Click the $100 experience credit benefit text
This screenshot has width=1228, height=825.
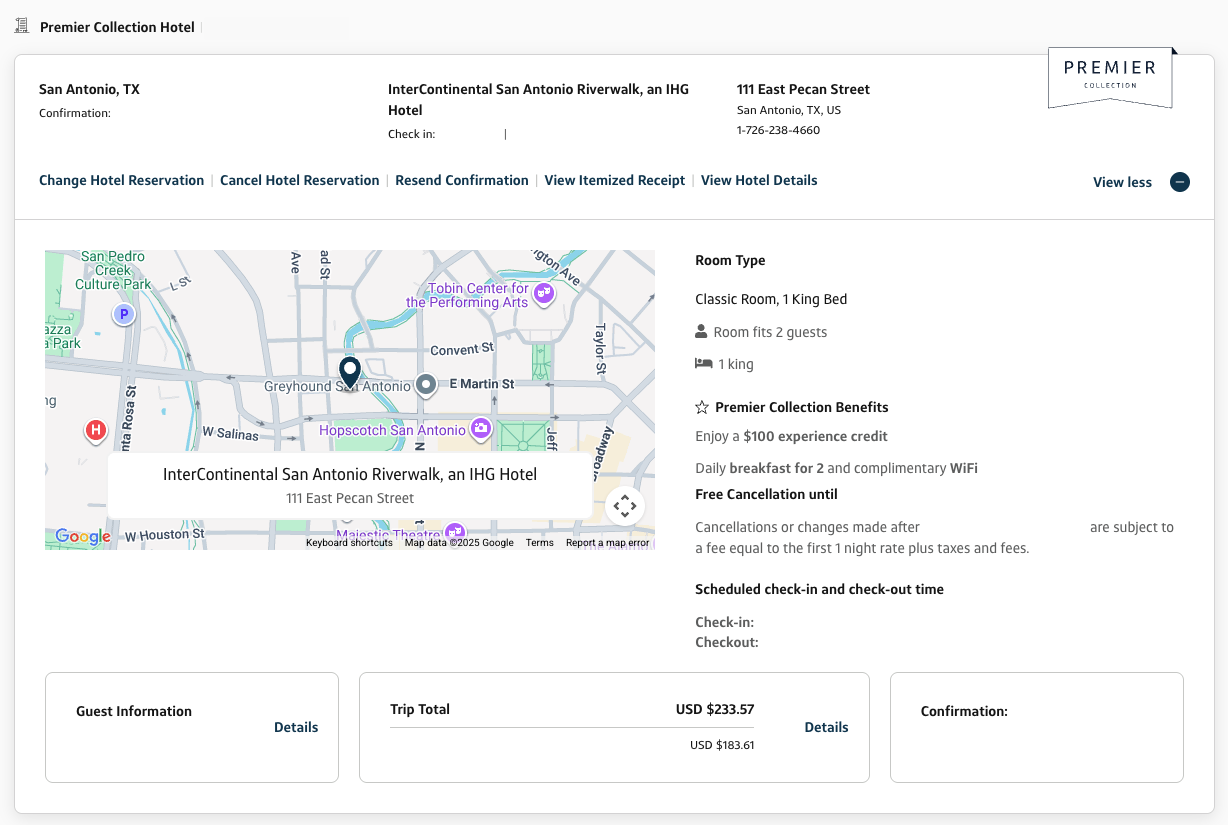click(815, 436)
